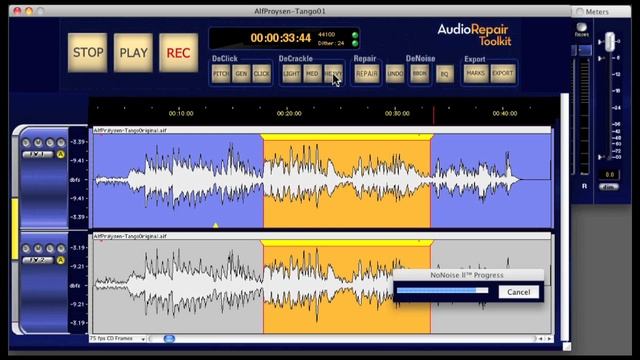
Task: Click the NoNoise II progress bar
Action: [x=442, y=291]
